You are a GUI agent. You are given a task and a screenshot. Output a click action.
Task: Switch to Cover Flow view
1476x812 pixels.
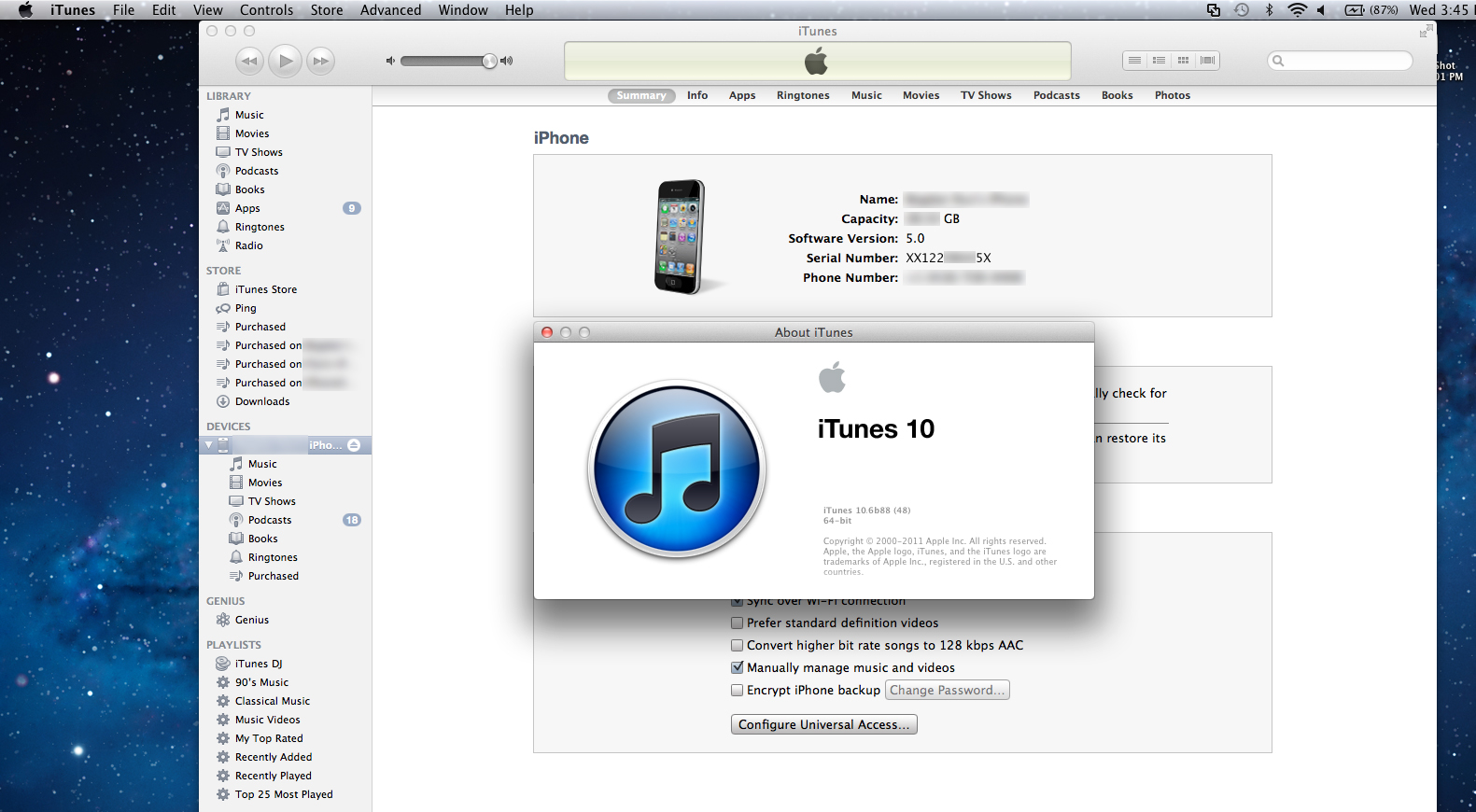[x=1207, y=61]
